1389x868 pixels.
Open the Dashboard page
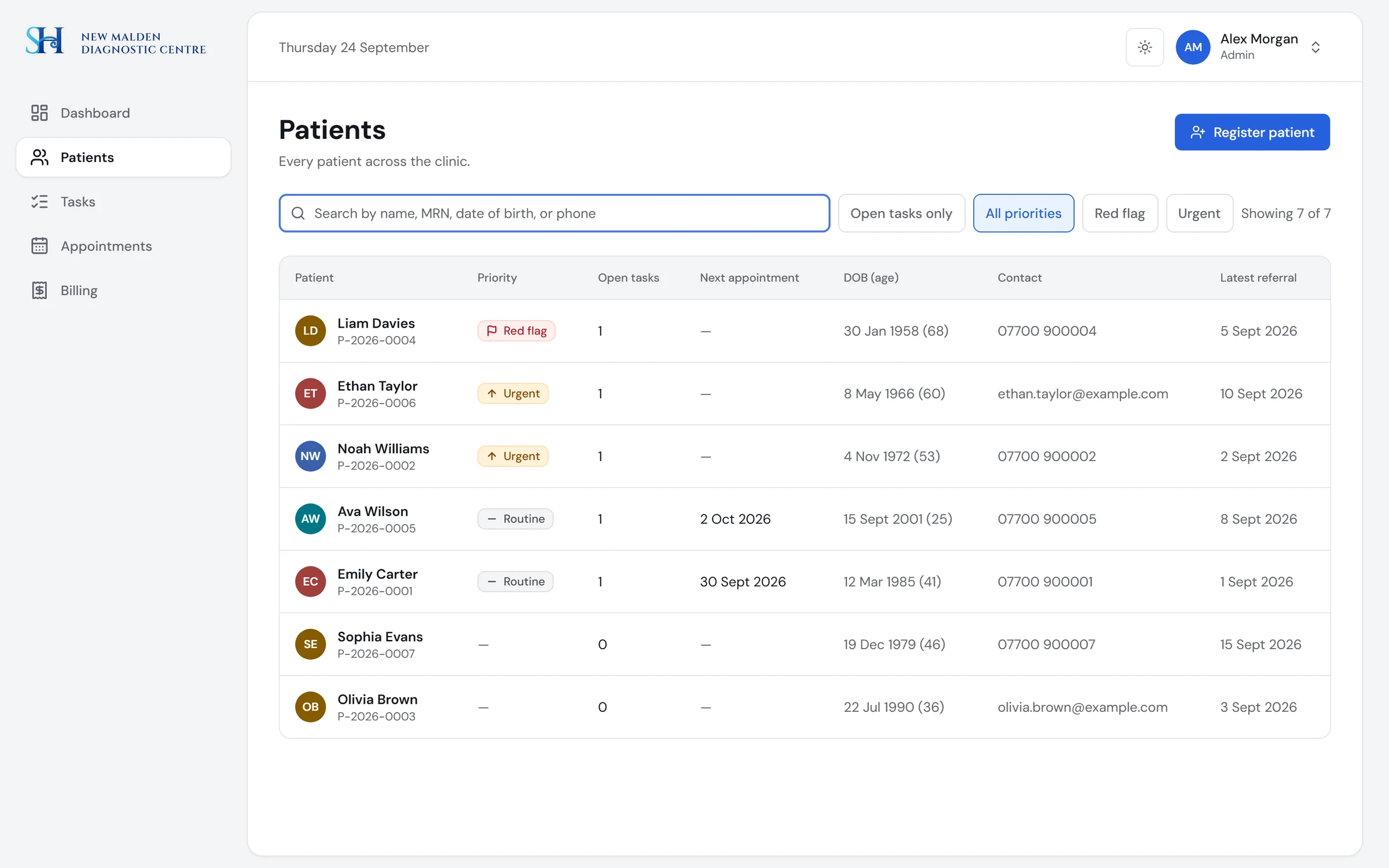pyautogui.click(x=123, y=113)
